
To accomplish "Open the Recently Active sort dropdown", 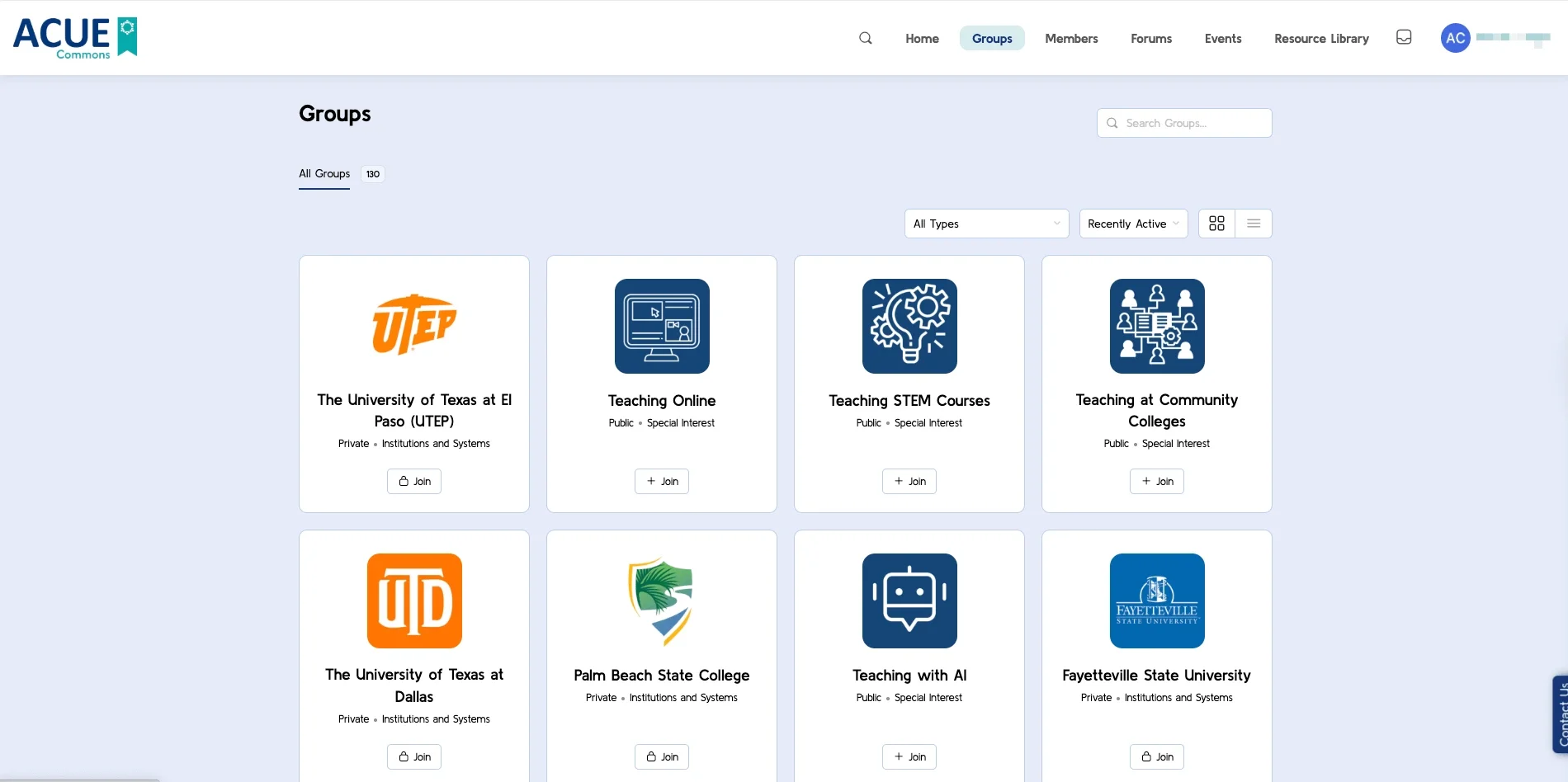I will coord(1133,224).
